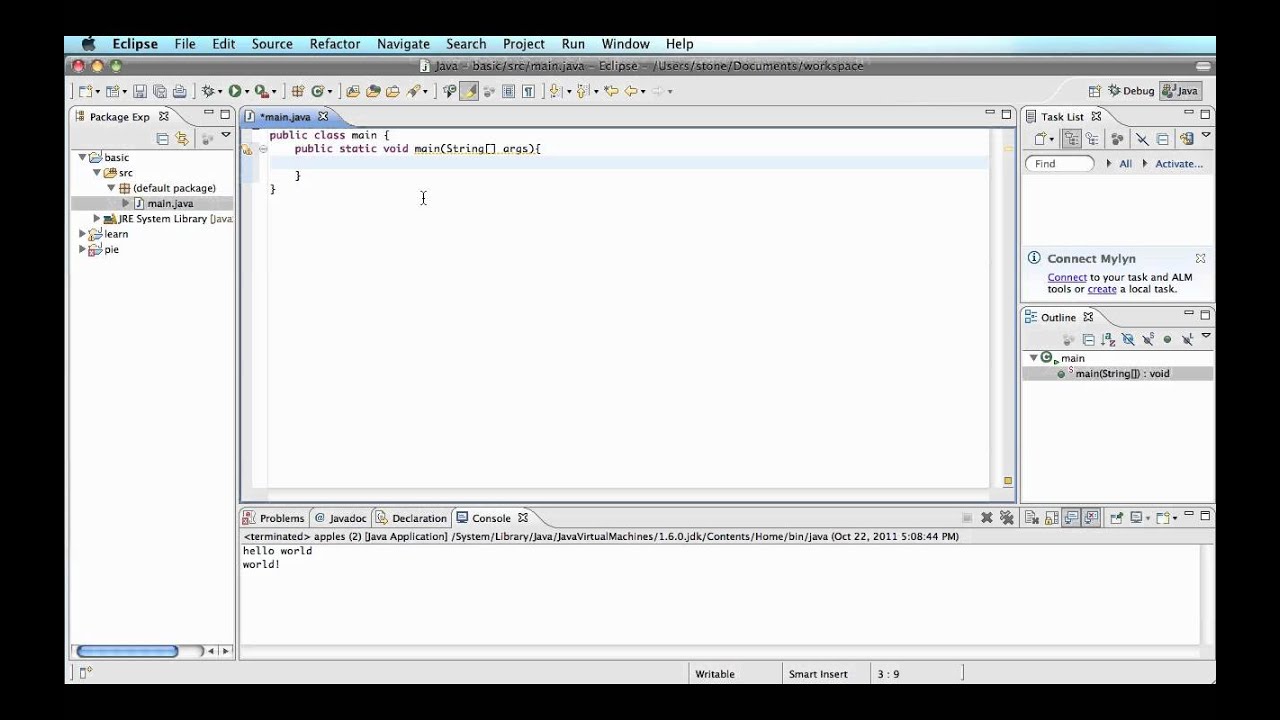Toggle Block Selection Mode toolbar icon
The height and width of the screenshot is (720, 1280).
[508, 91]
